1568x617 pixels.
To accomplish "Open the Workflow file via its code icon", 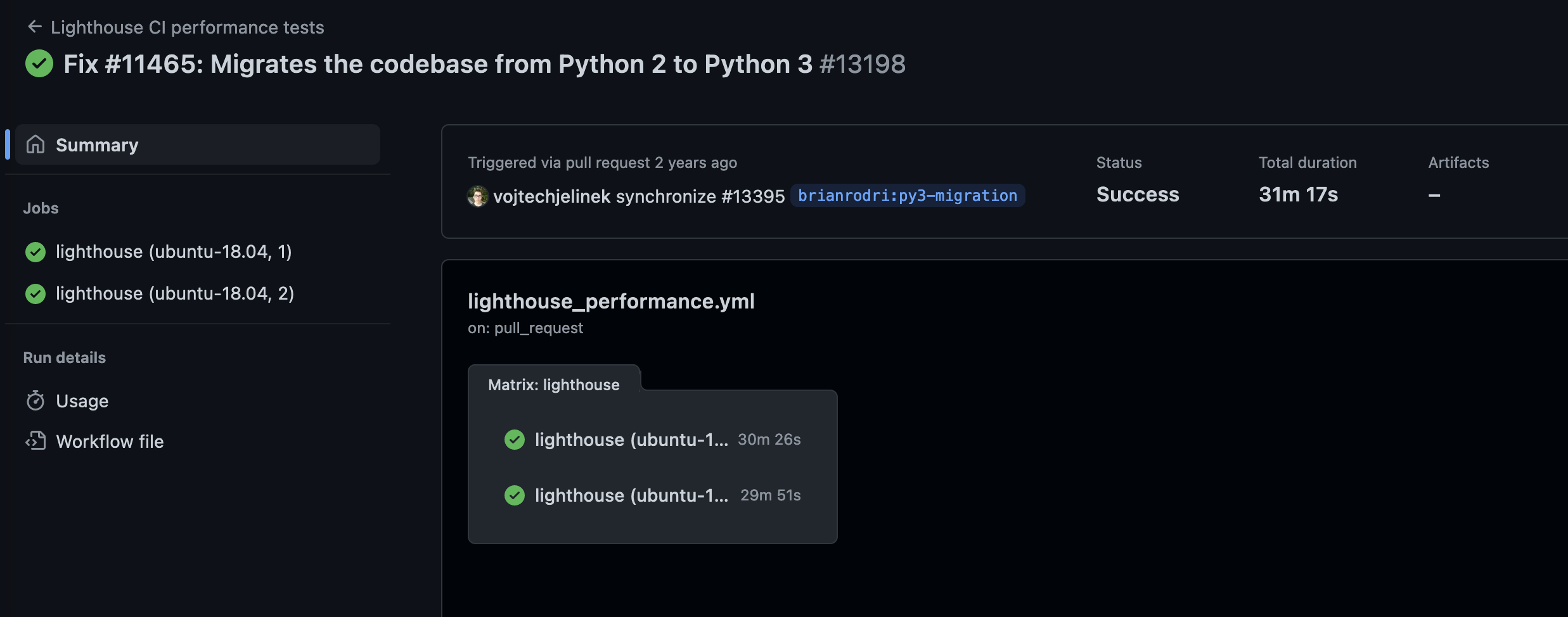I will coord(36,441).
